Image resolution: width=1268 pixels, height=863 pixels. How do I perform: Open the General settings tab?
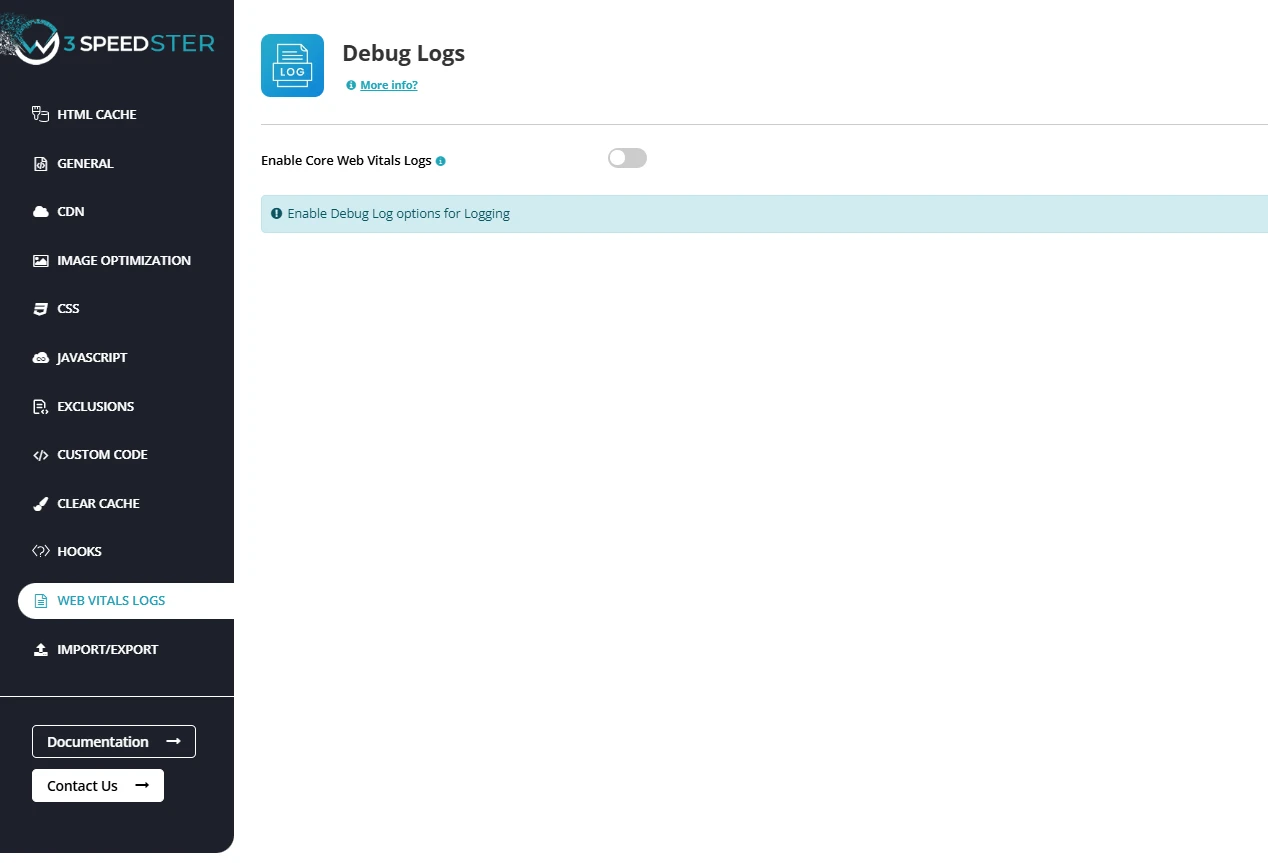(x=85, y=163)
